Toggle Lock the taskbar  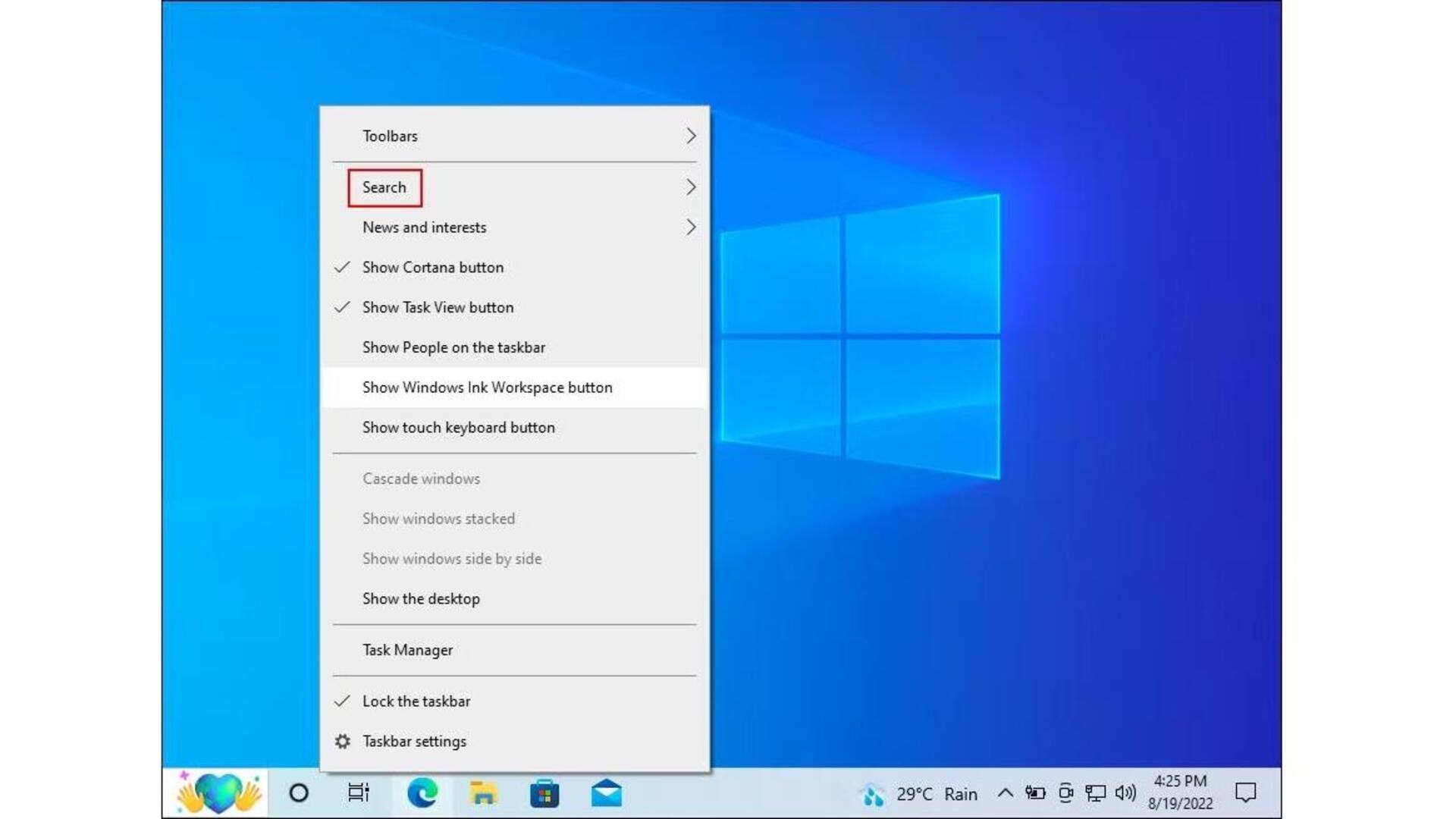(x=417, y=701)
